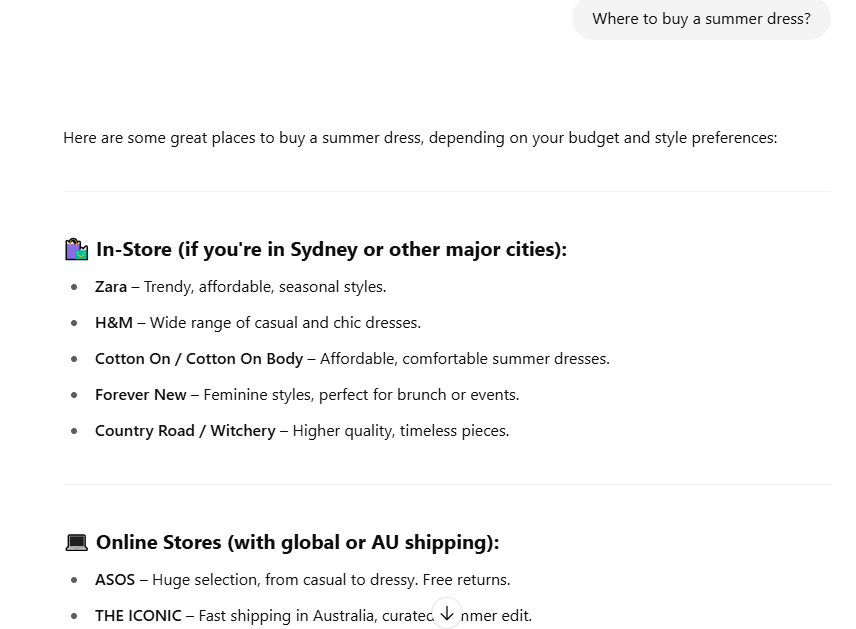
Task: Click 'Cotton On / Cotton On Body' text
Action: pyautogui.click(x=199, y=359)
